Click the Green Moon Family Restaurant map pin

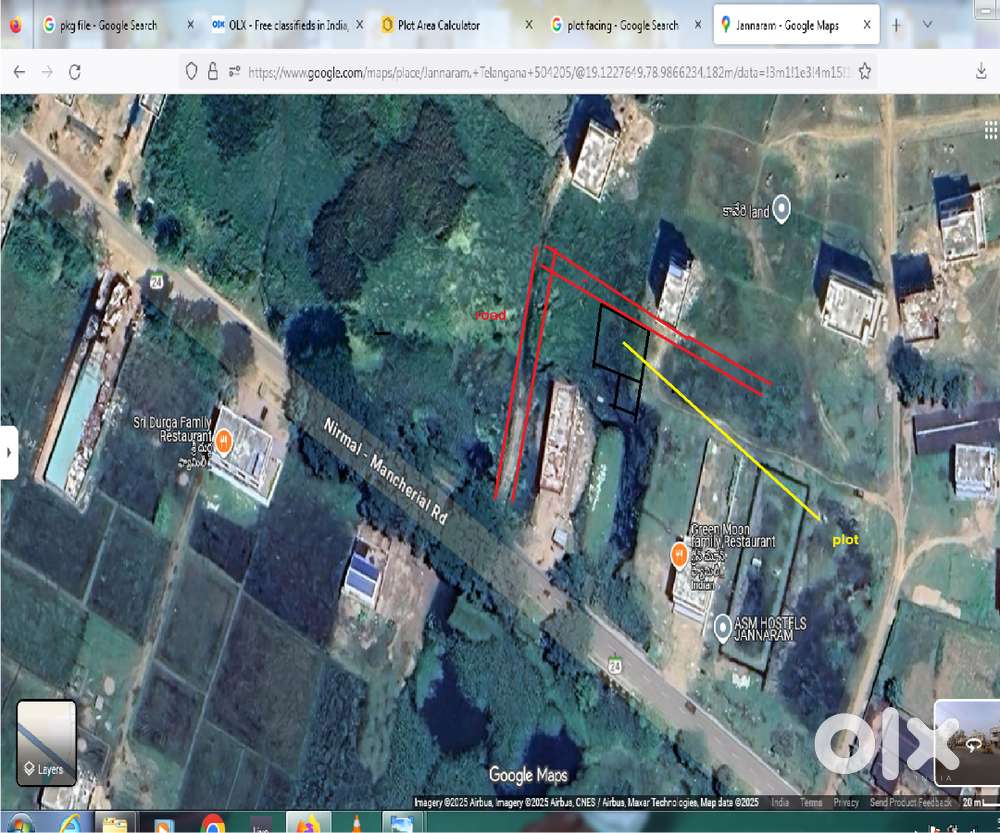pyautogui.click(x=681, y=552)
